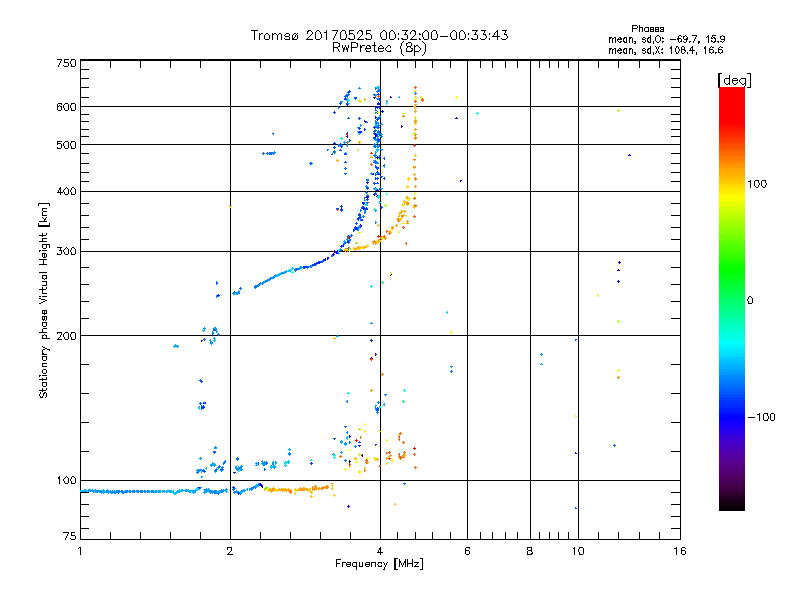Pick the black bottom of the colorbar
This screenshot has height=600, width=800.
tap(732, 503)
